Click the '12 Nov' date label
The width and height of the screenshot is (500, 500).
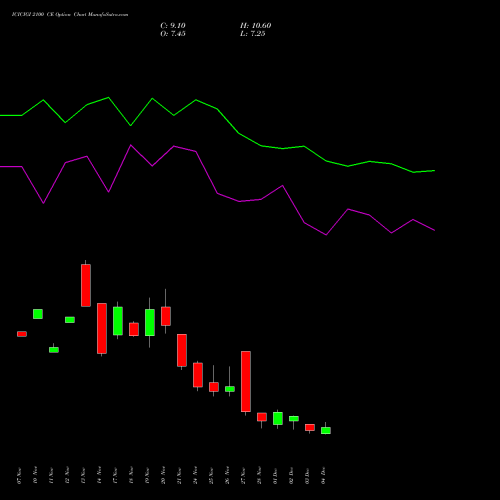coord(67,476)
